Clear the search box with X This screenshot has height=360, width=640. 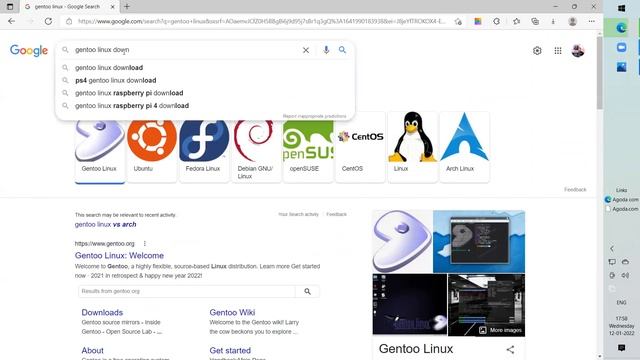pyautogui.click(x=306, y=50)
